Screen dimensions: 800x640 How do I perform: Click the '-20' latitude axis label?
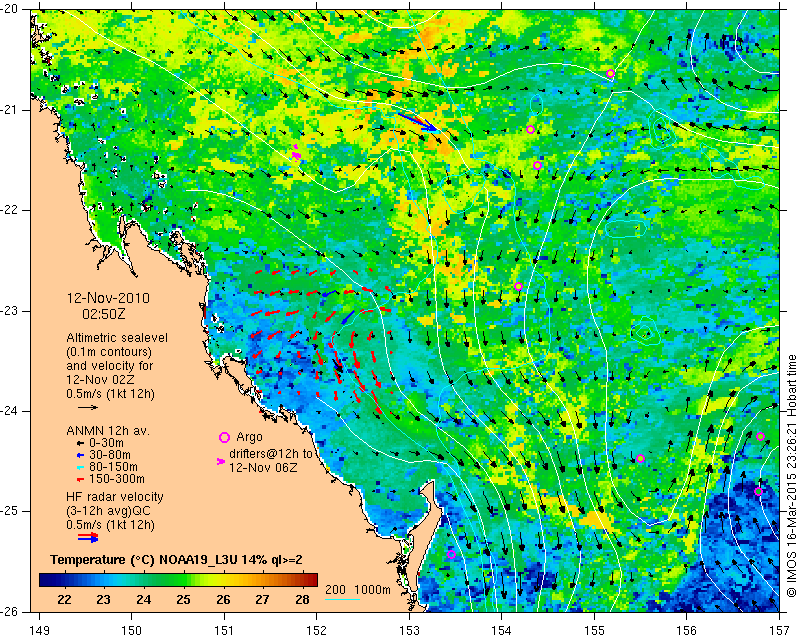pyautogui.click(x=10, y=9)
